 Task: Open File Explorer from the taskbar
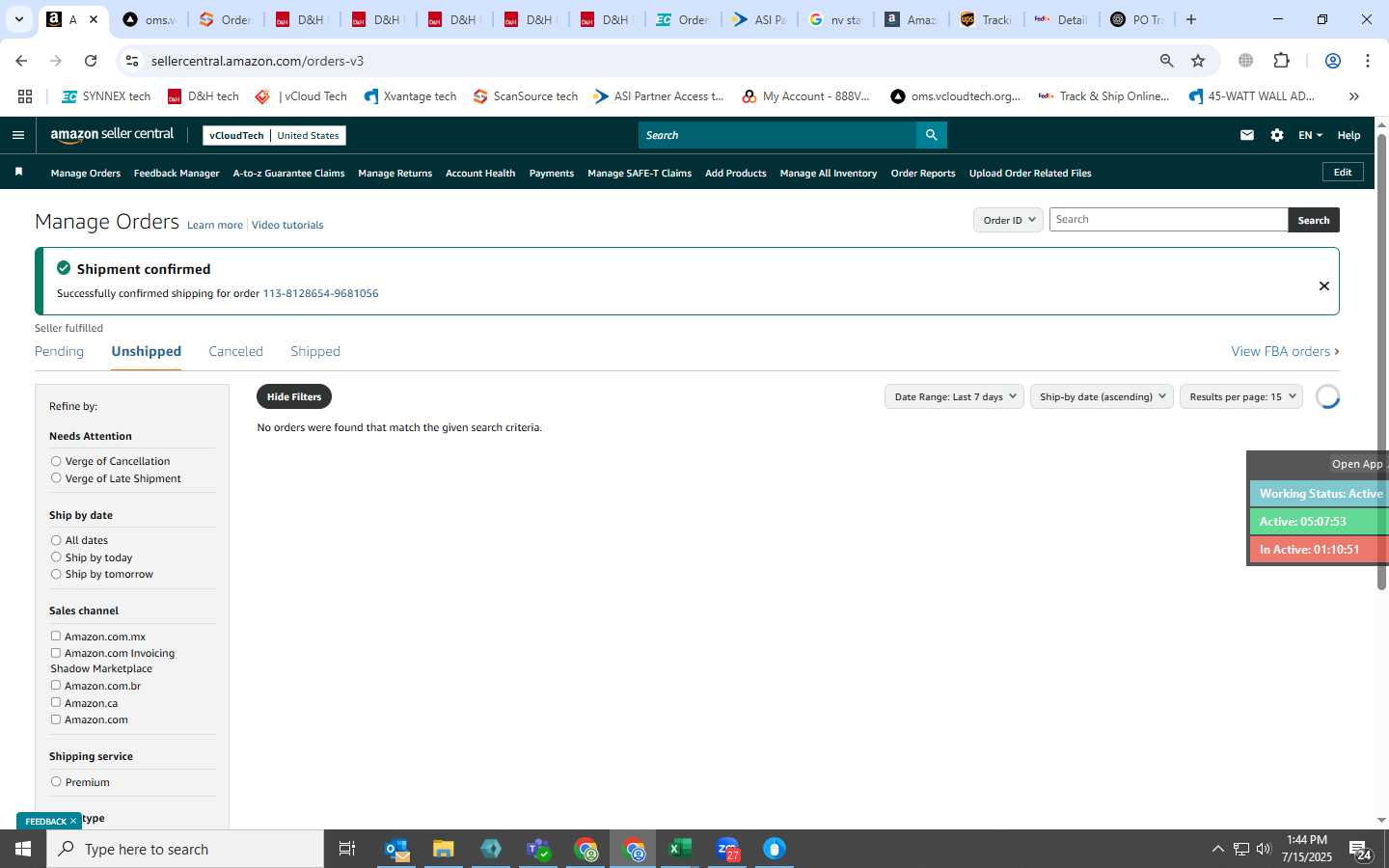click(444, 849)
